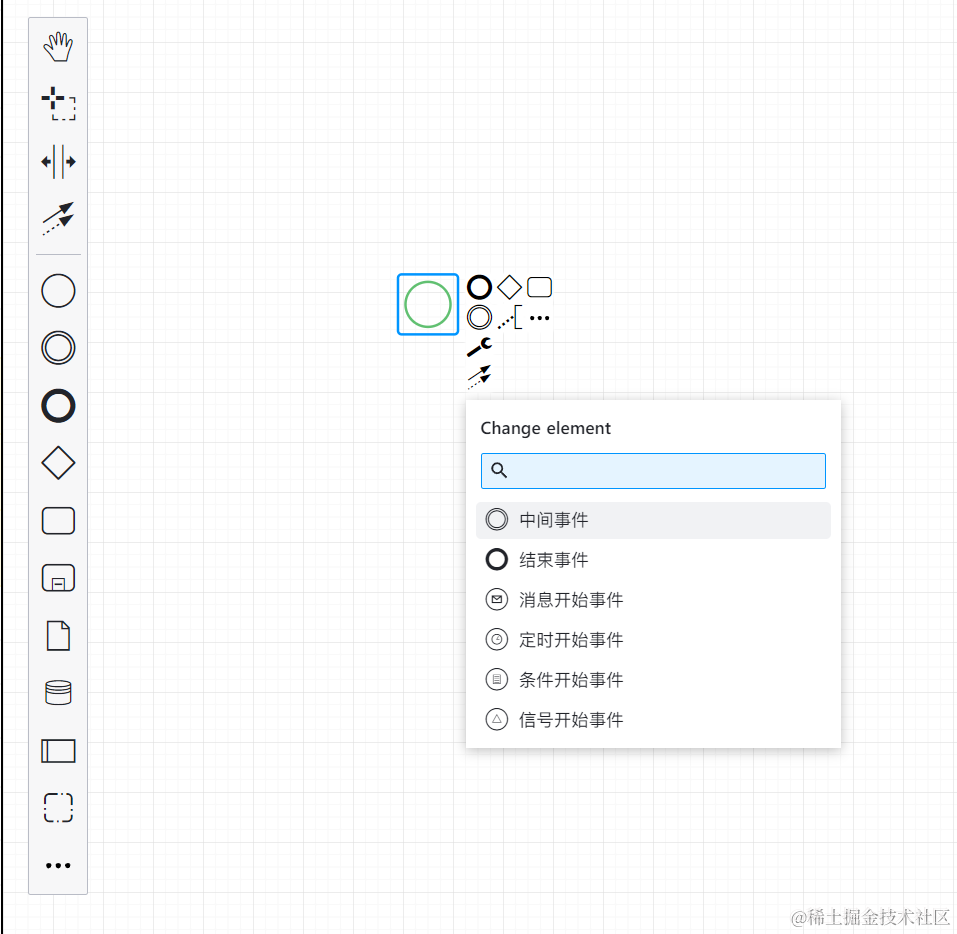Create expanded subprocess from palette
This screenshot has width=957, height=934.
[58, 577]
